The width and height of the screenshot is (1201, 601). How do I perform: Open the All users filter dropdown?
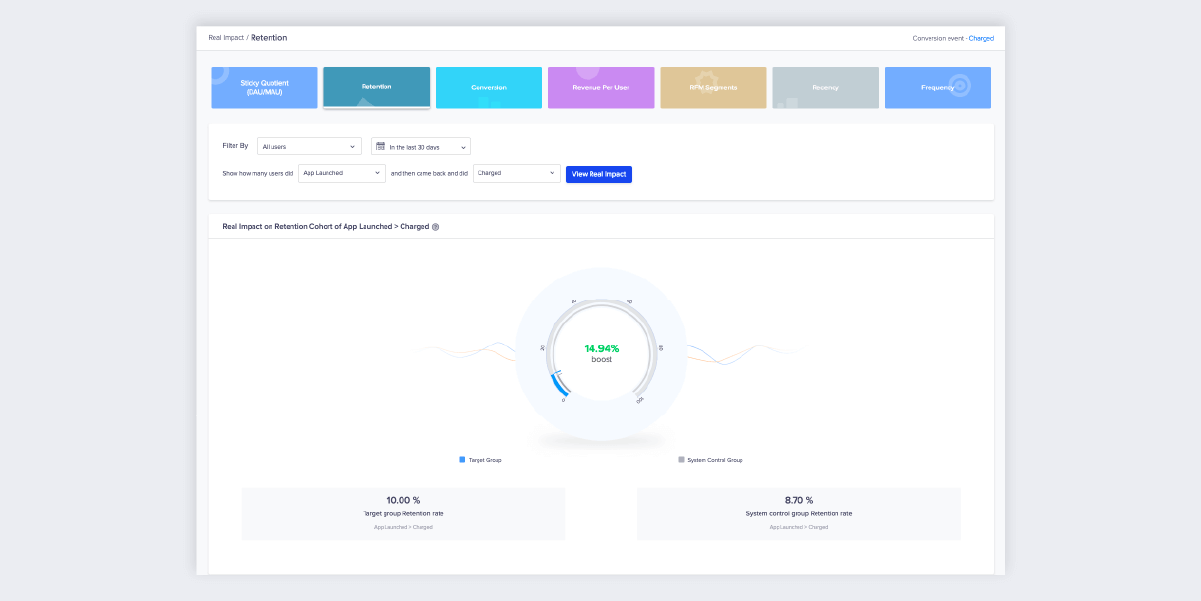point(309,146)
